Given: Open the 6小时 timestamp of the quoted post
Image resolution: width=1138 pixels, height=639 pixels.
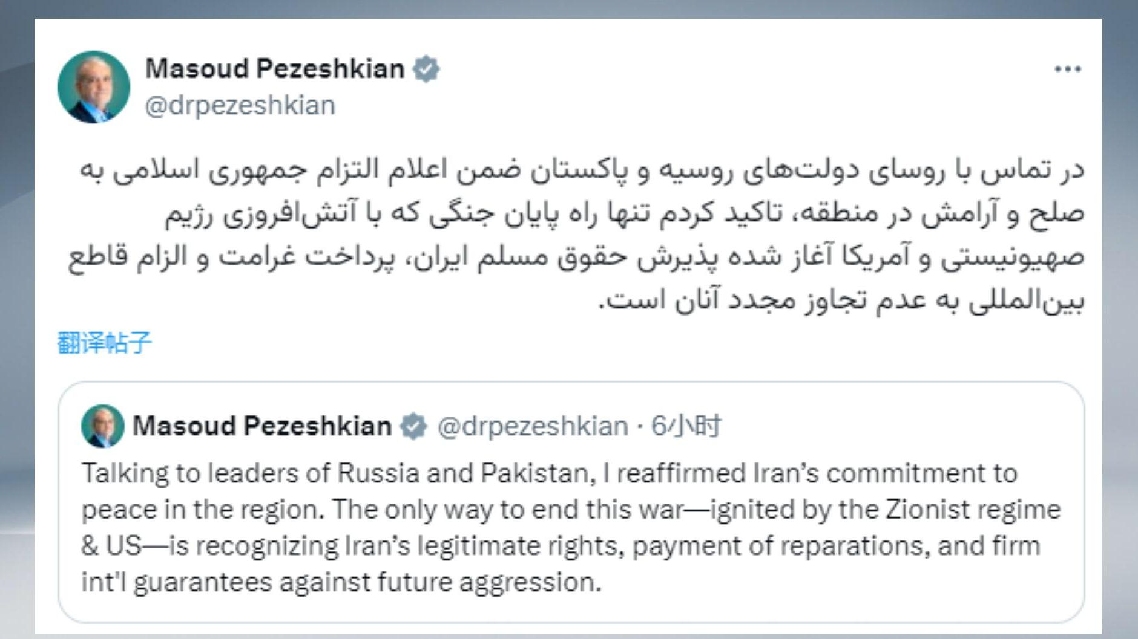Looking at the screenshot, I should point(686,427).
